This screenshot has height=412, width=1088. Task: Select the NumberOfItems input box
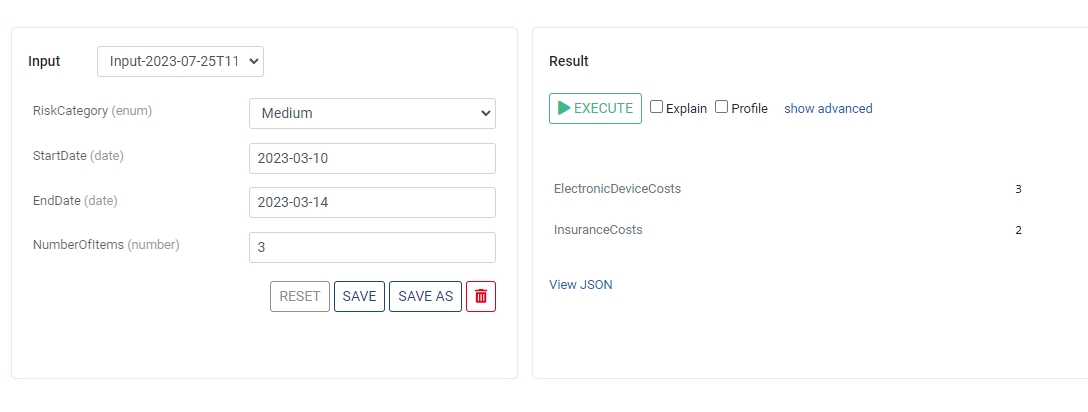[x=372, y=247]
